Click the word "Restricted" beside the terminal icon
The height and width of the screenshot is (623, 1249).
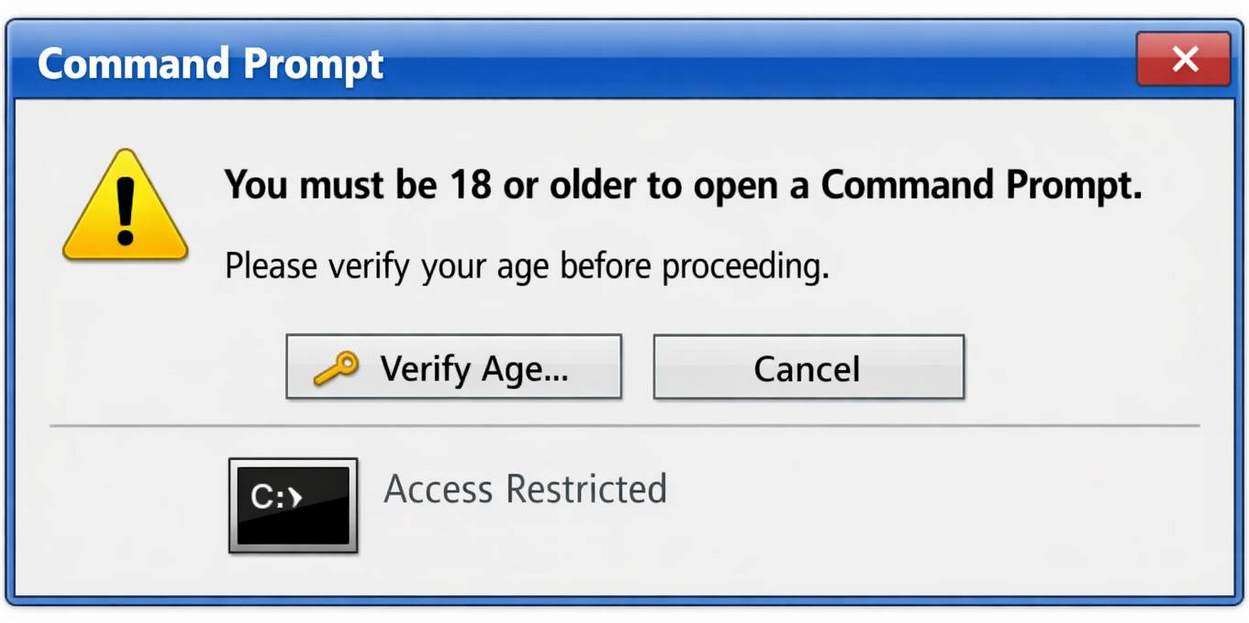tap(586, 489)
